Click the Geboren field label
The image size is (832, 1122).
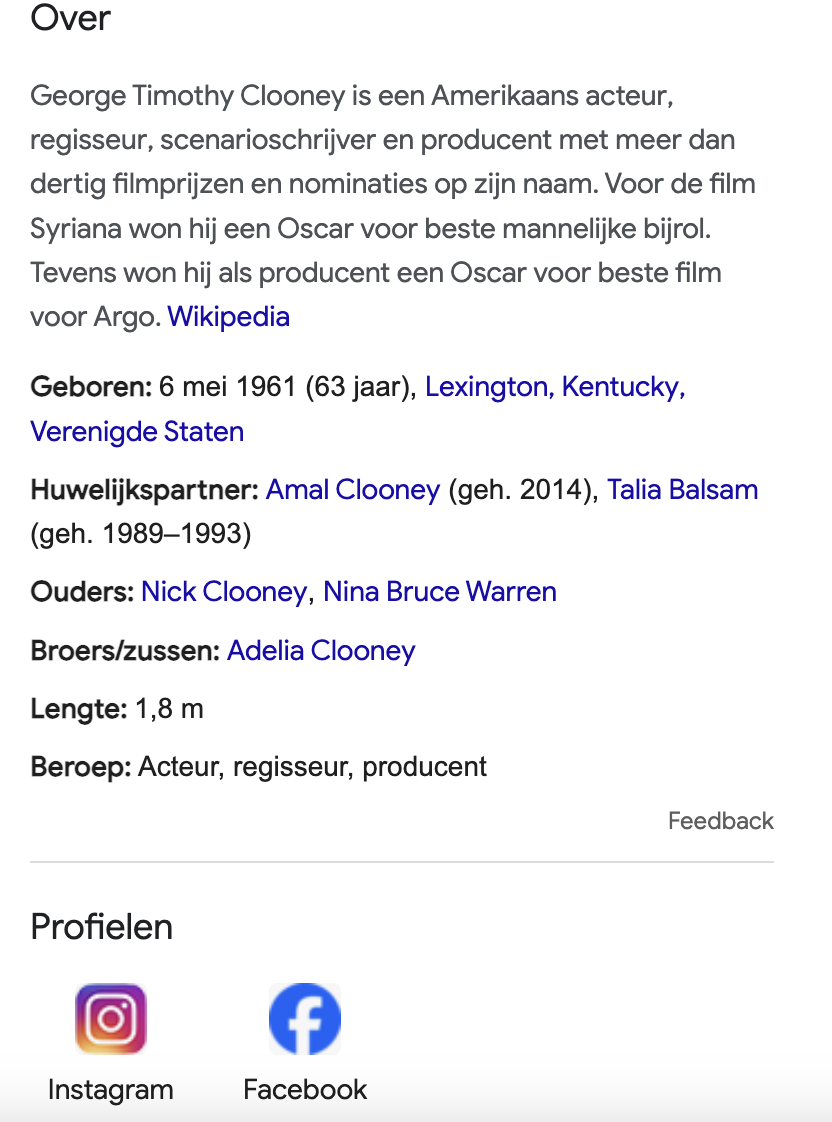[x=91, y=386]
